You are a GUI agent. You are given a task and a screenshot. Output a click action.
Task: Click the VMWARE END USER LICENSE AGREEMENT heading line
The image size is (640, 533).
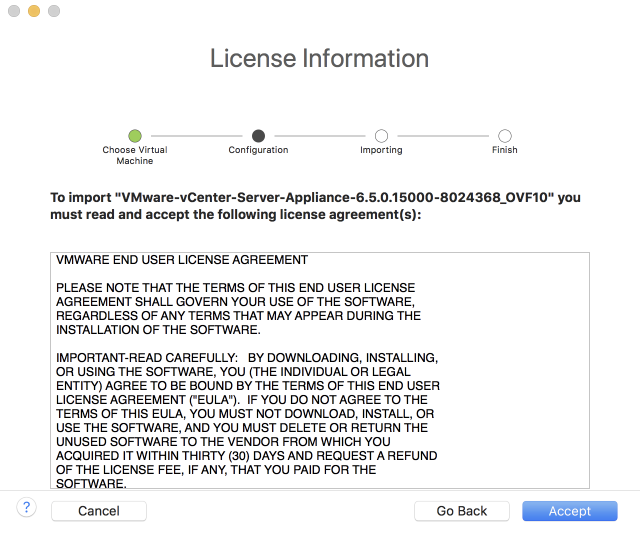tap(182, 260)
